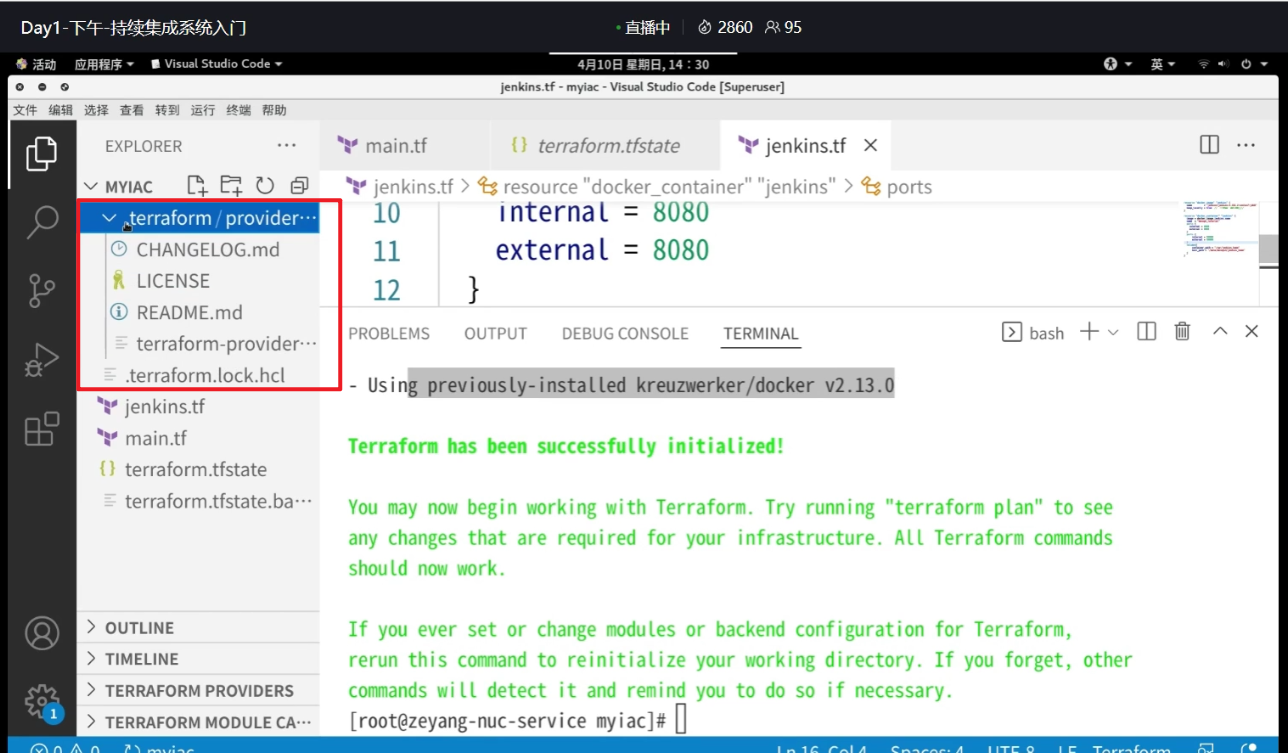Switch to the terraform.tfstate editor tab
Screen dimensions: 1288x753
(x=605, y=145)
